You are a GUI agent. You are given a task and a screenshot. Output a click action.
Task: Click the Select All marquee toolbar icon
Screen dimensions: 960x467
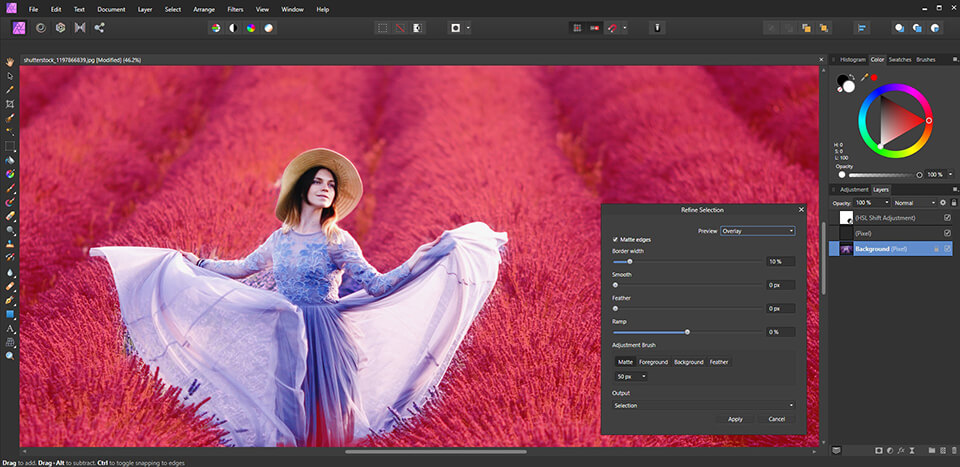tap(383, 28)
